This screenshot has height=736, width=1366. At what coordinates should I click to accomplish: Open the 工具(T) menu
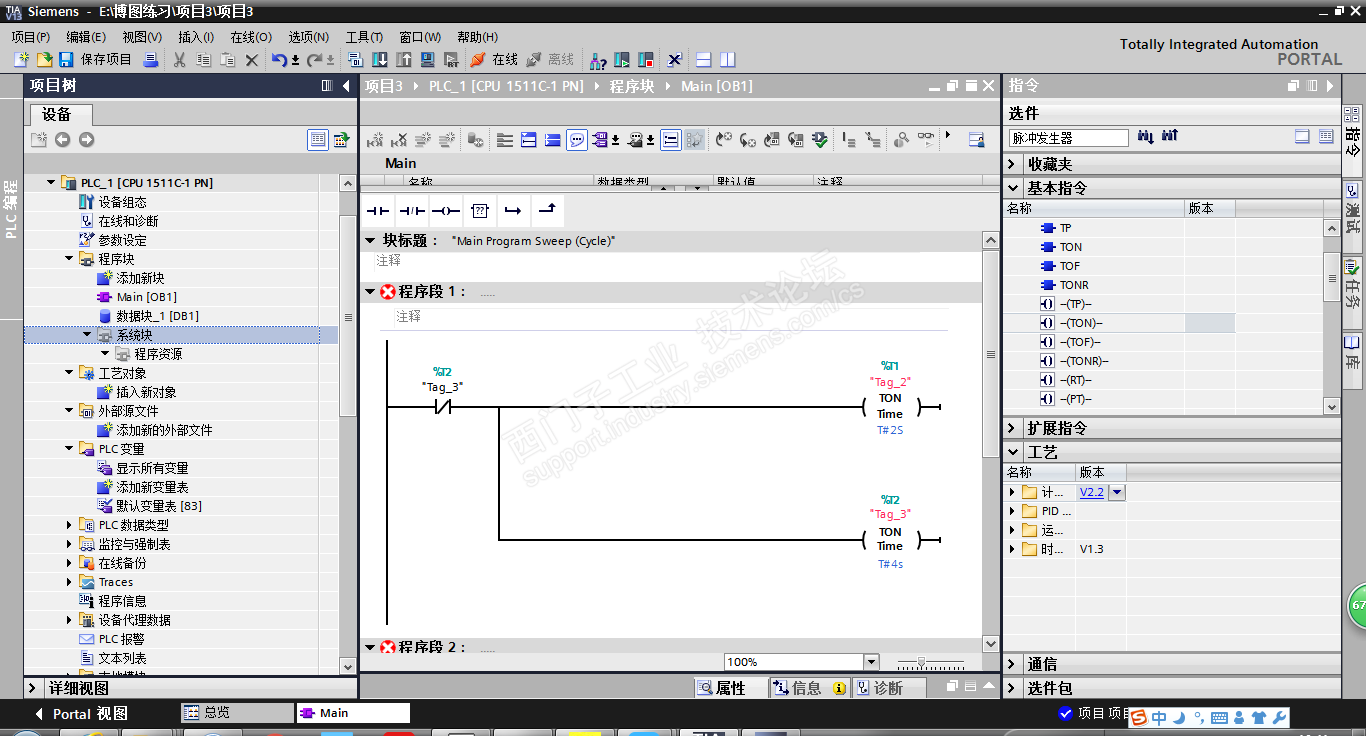pos(365,37)
